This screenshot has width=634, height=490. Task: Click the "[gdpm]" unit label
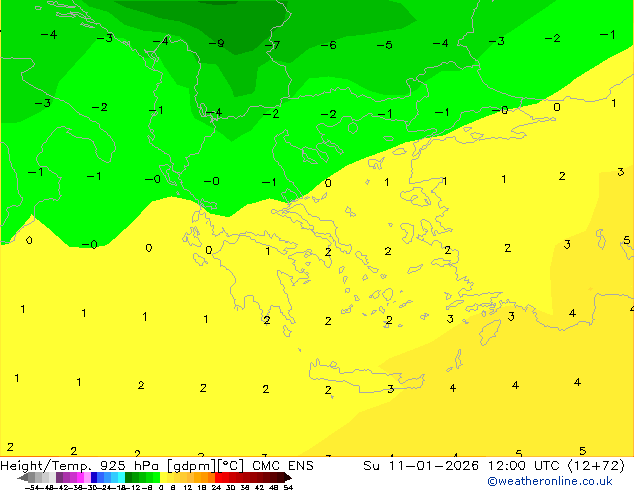pyautogui.click(x=192, y=466)
